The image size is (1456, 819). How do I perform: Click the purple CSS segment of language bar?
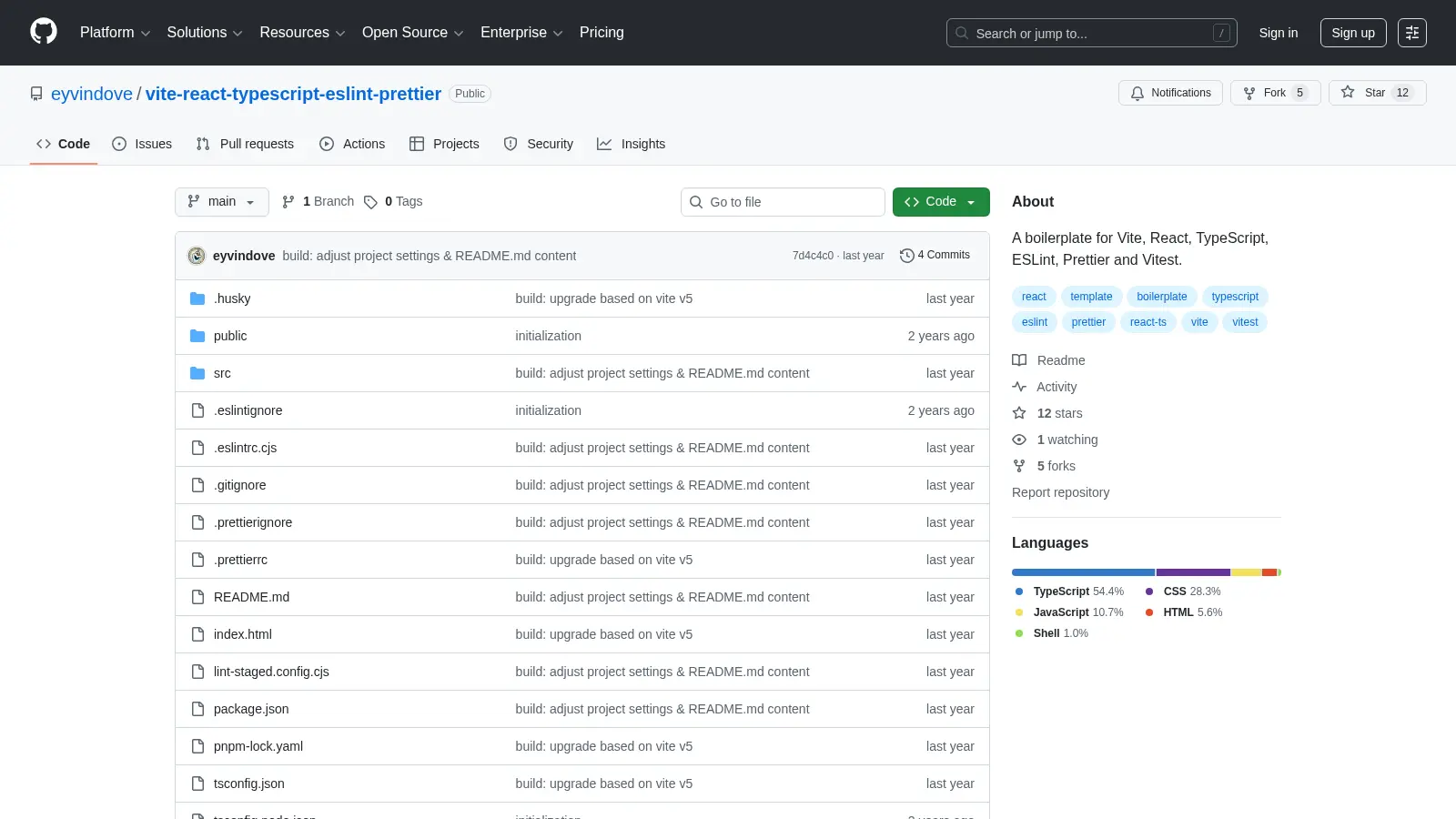point(1193,572)
